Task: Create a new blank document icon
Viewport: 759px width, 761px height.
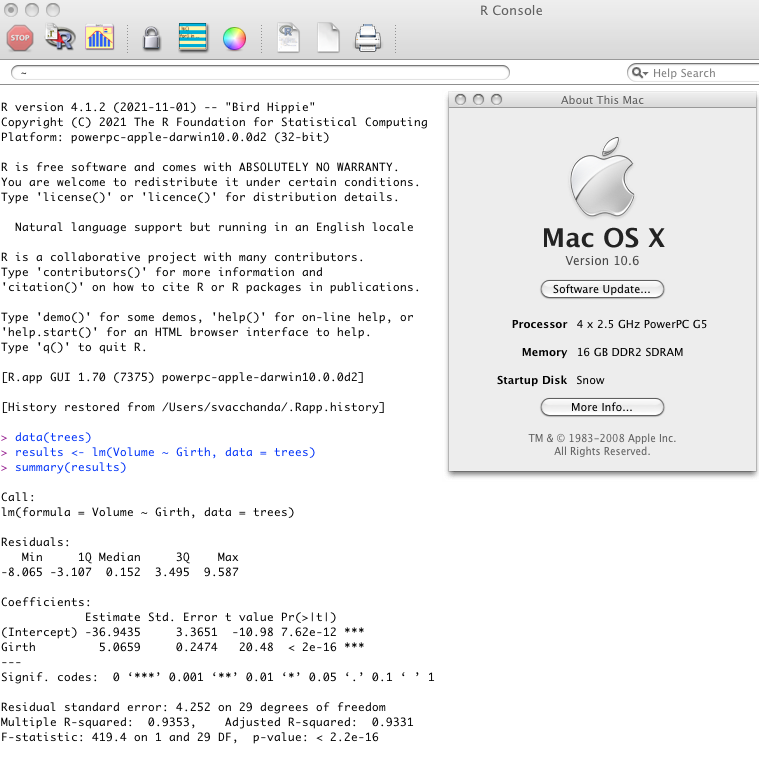Action: coord(328,38)
